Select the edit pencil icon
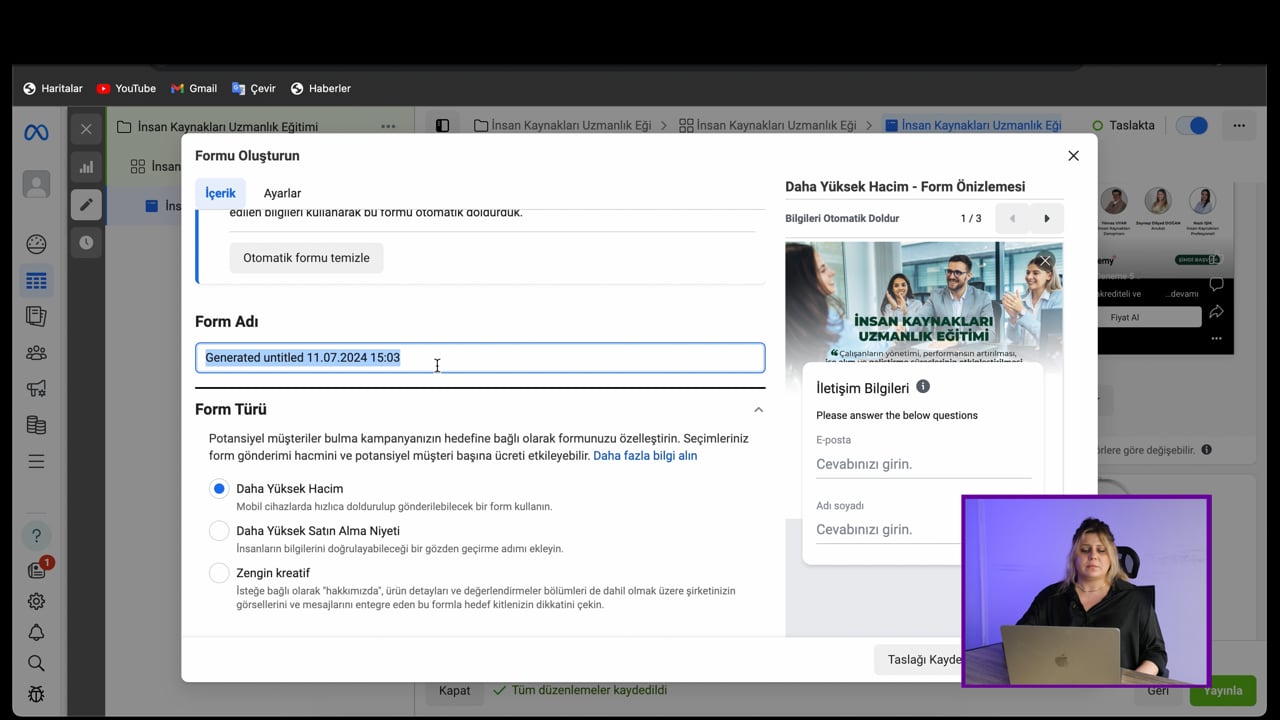This screenshot has height=720, width=1280. [x=86, y=205]
